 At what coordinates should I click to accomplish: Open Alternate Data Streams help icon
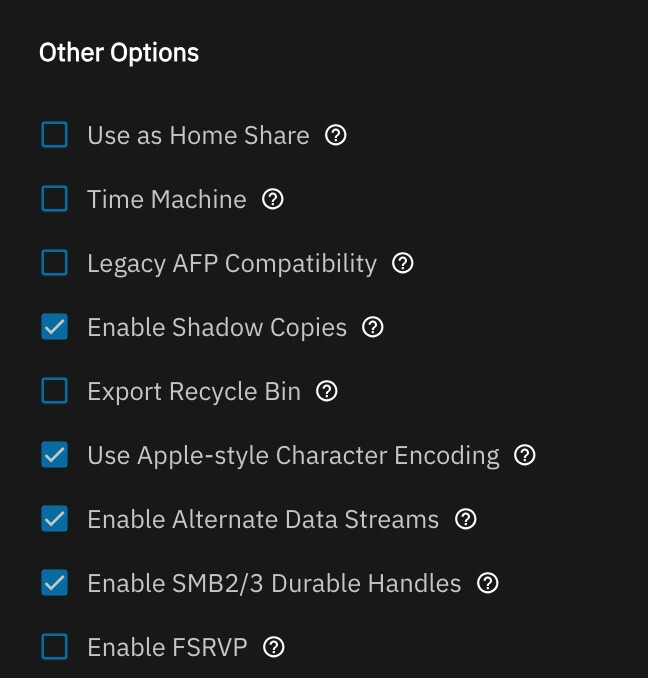click(466, 519)
